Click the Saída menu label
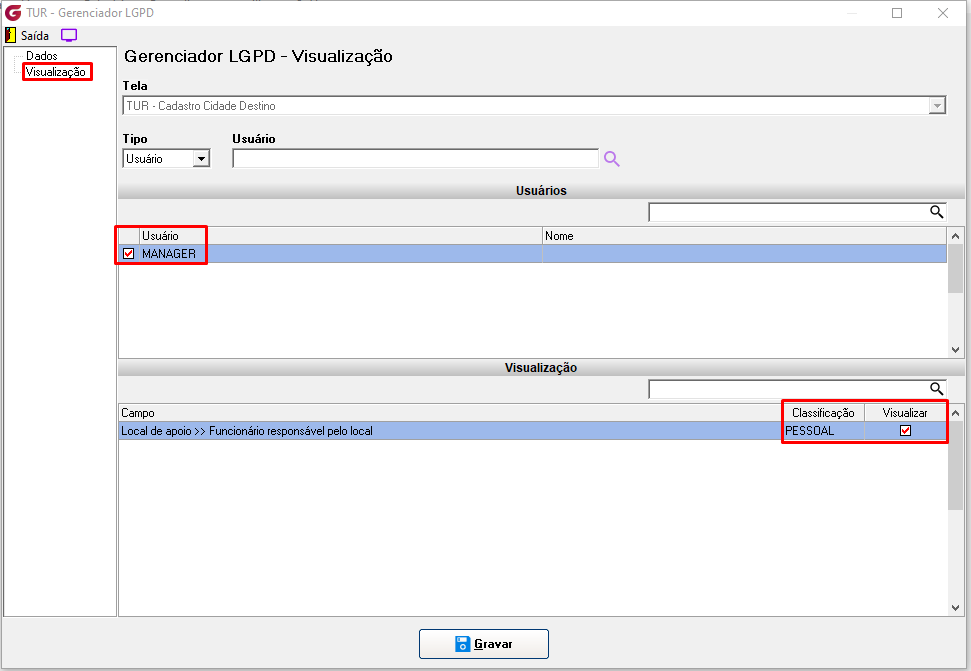The image size is (971, 671). coord(35,35)
